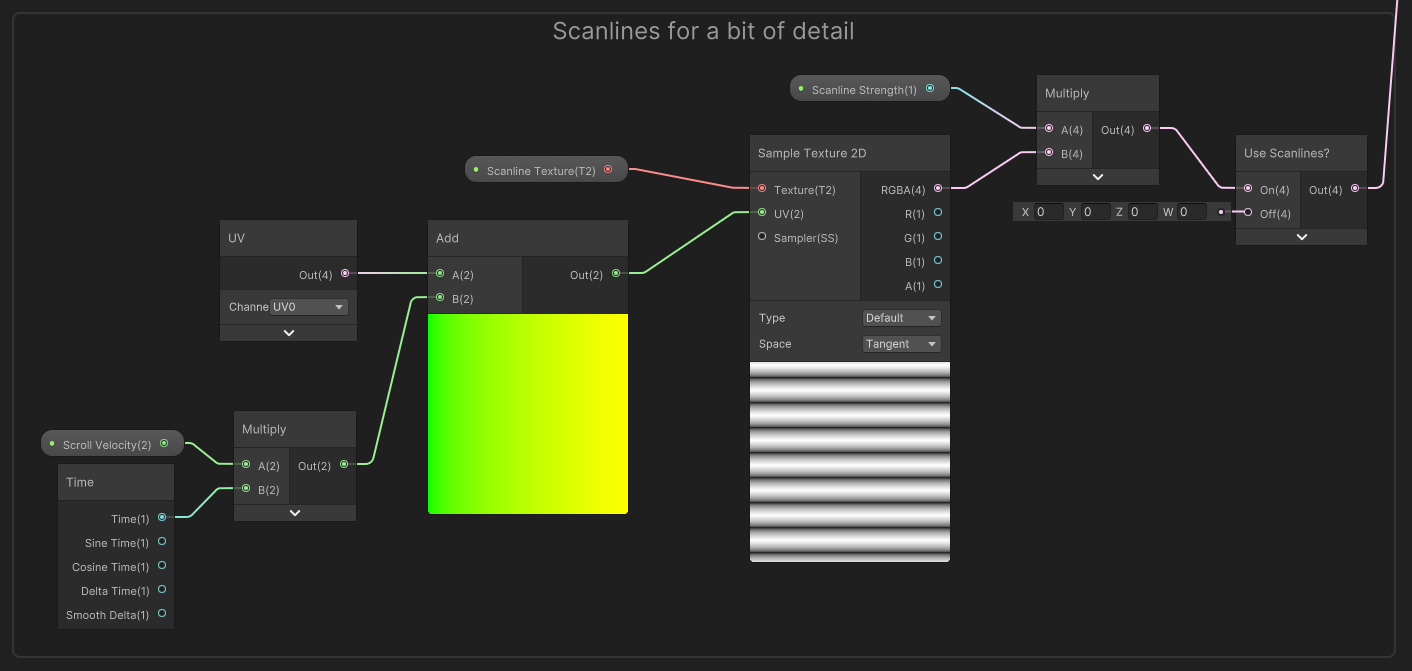The width and height of the screenshot is (1412, 671).
Task: Open the Type dropdown set to Default
Action: [x=901, y=318]
